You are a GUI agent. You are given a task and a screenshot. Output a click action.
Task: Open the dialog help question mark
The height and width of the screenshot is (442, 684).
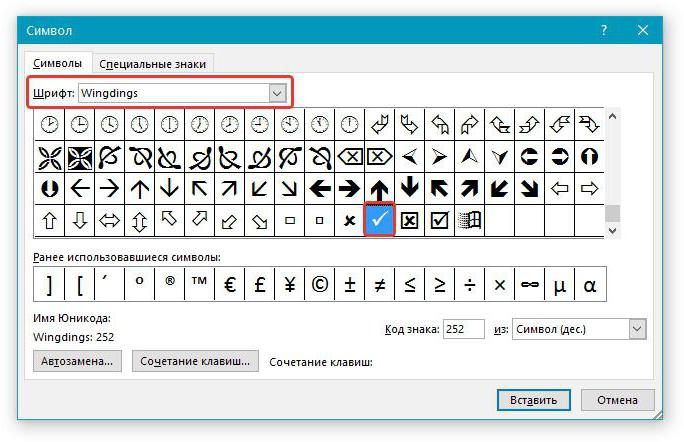[x=604, y=30]
